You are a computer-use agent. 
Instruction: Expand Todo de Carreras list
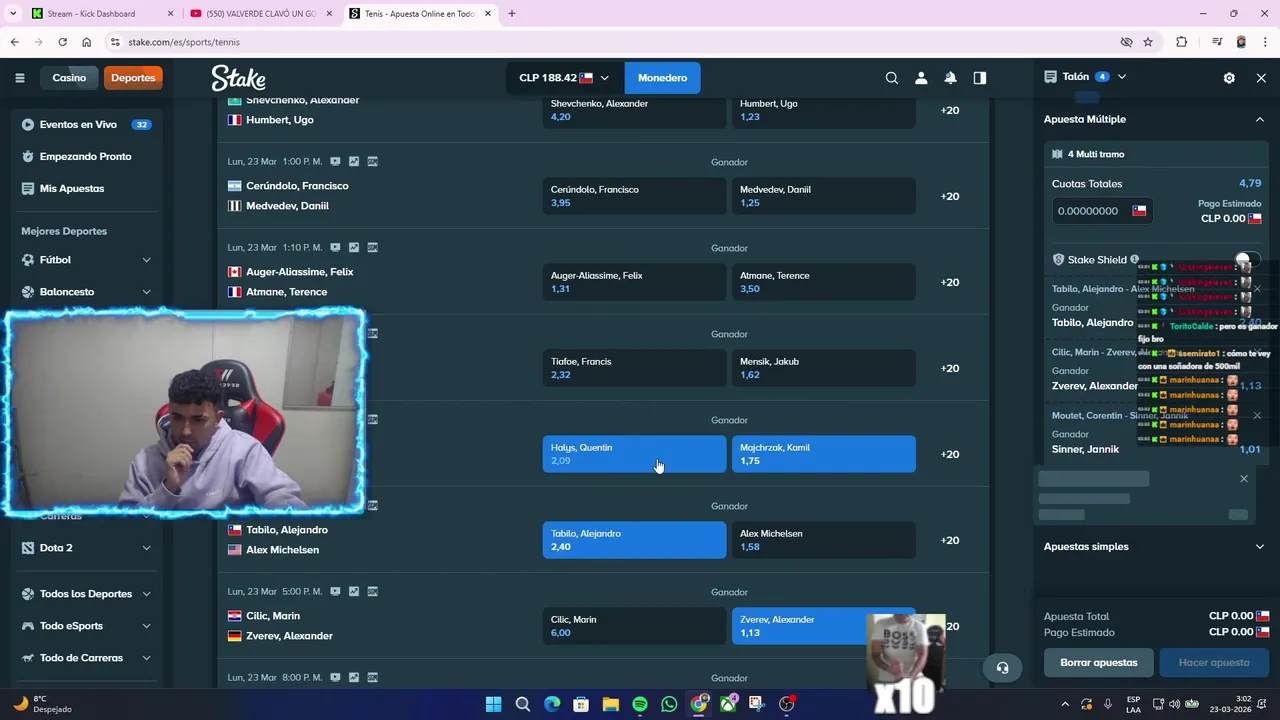point(146,658)
